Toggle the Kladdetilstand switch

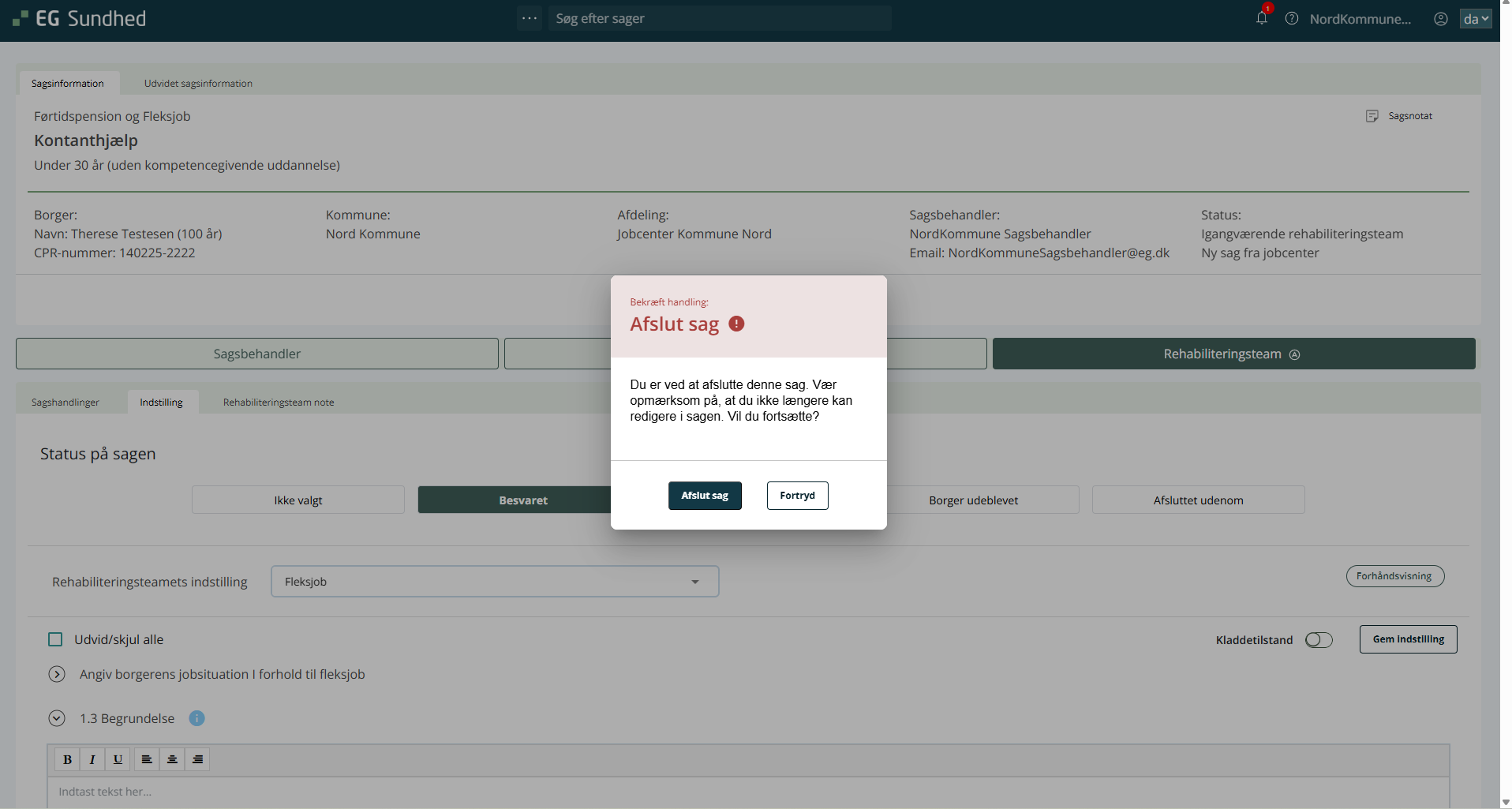[x=1318, y=640]
